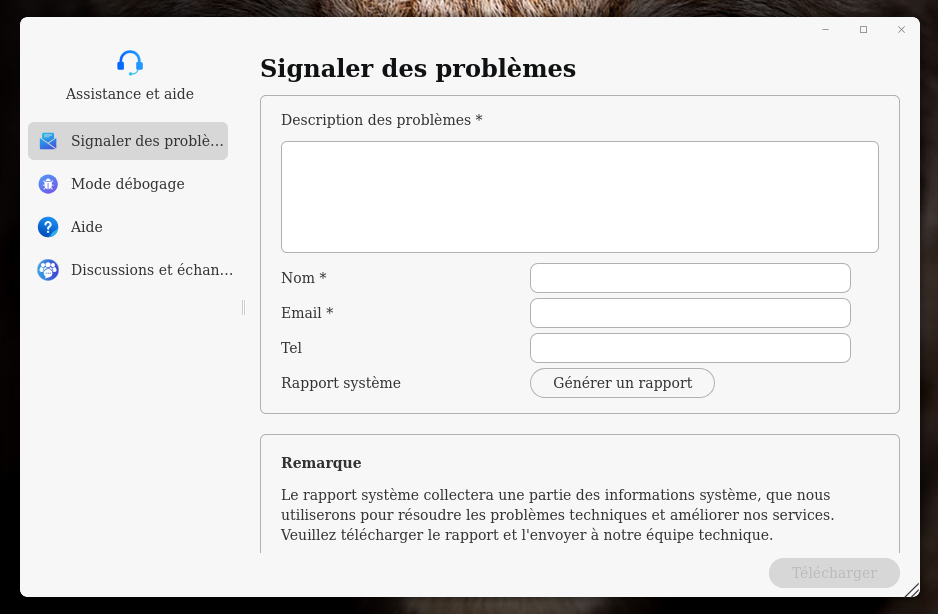Open the Discussions et échanges section
938x614 pixels.
click(x=151, y=270)
